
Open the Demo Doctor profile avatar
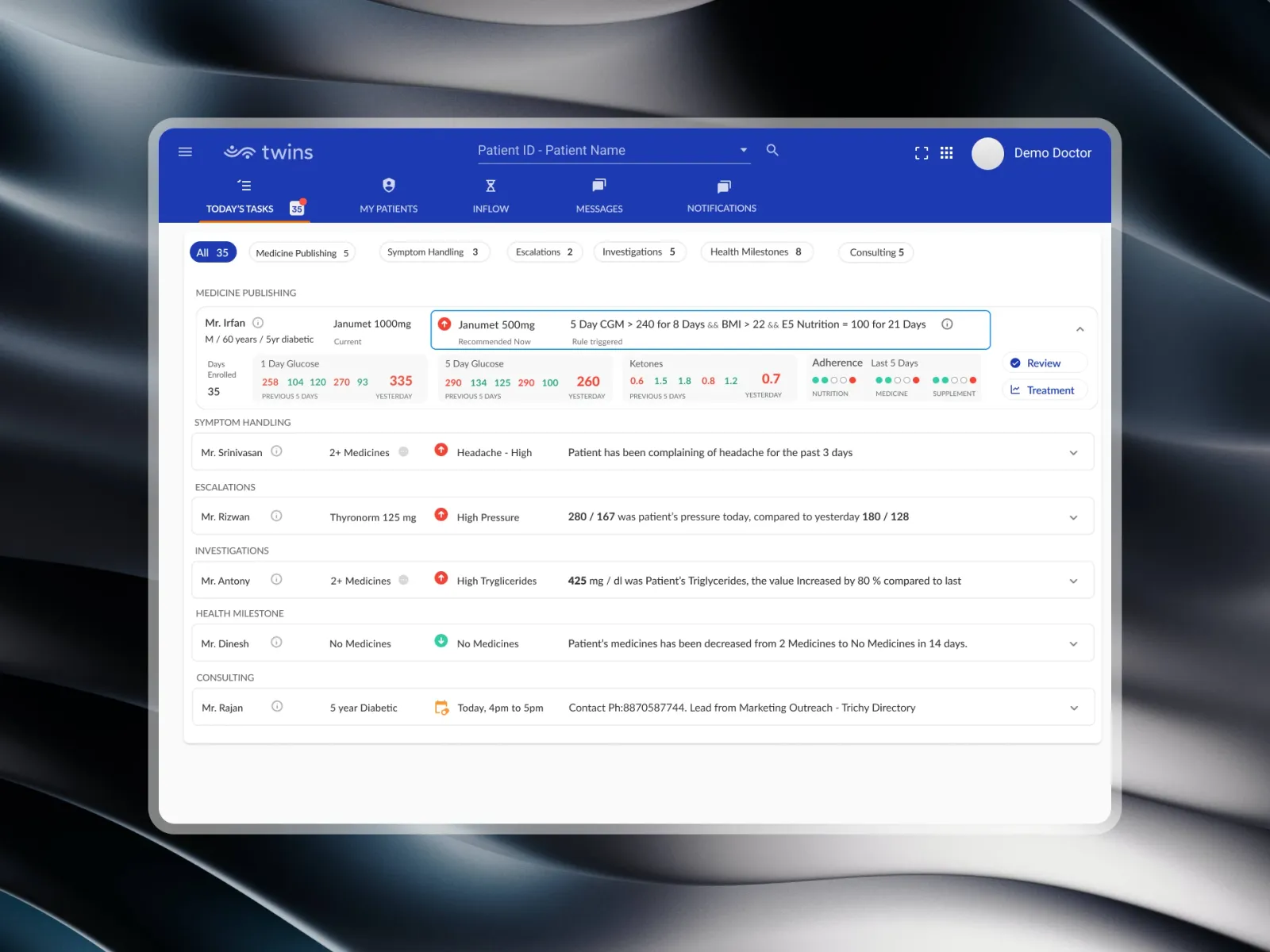(x=988, y=153)
